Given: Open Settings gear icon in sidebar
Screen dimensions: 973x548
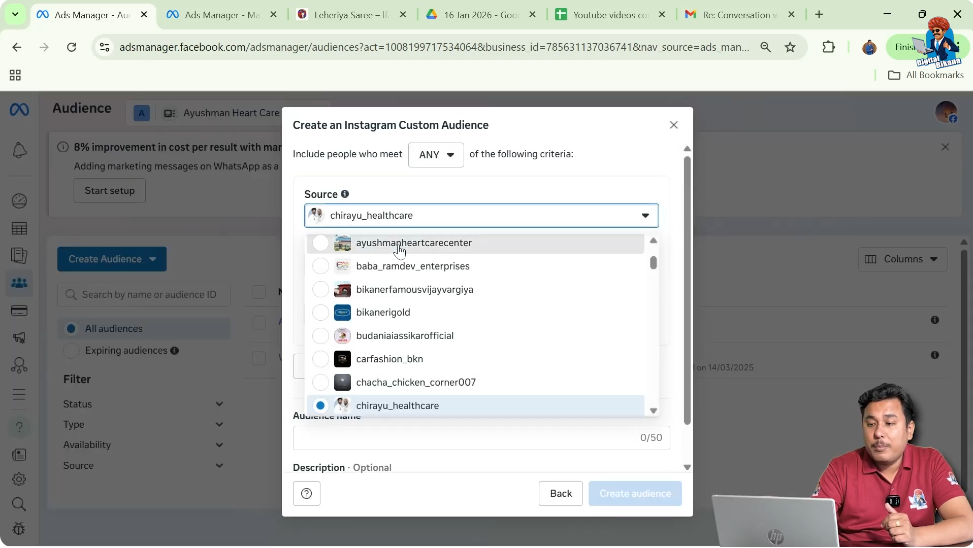Looking at the screenshot, I should pyautogui.click(x=19, y=479).
